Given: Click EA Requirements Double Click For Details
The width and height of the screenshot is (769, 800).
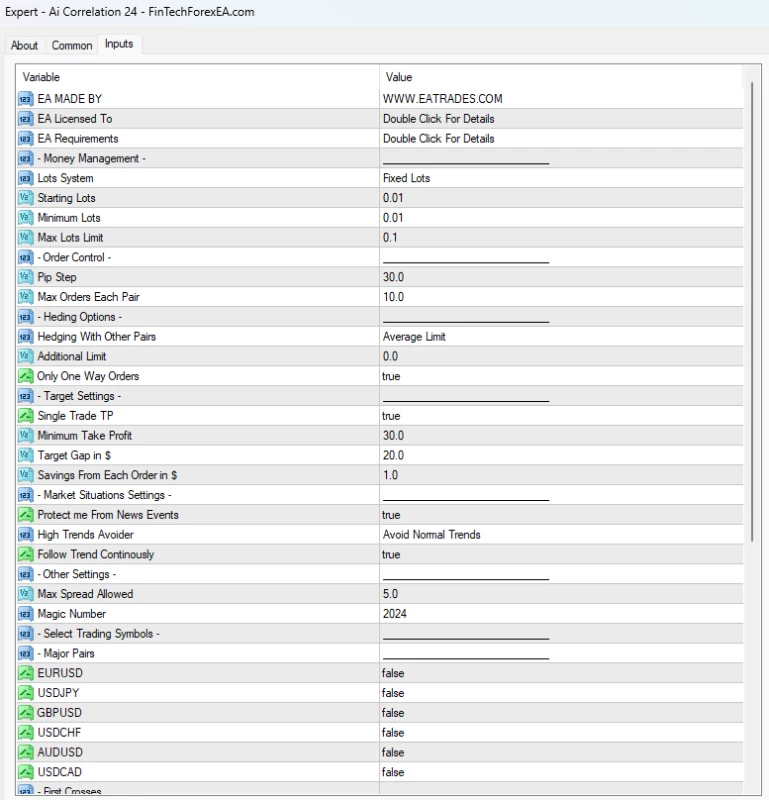Looking at the screenshot, I should [x=438, y=139].
